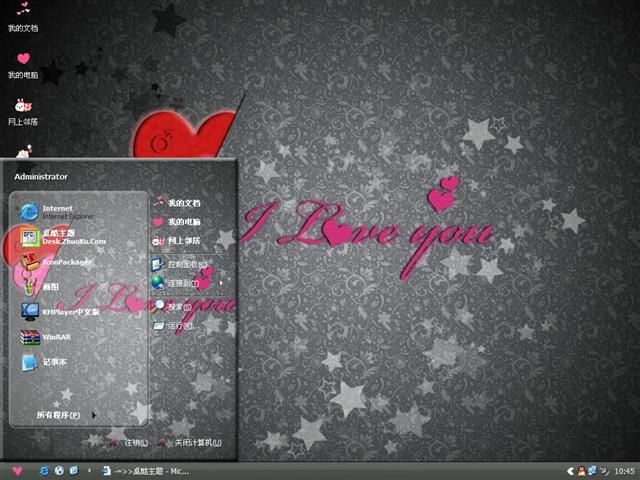Launch Internet Explorer from the Start menu
Image resolution: width=640 pixels, height=480 pixels.
click(57, 212)
